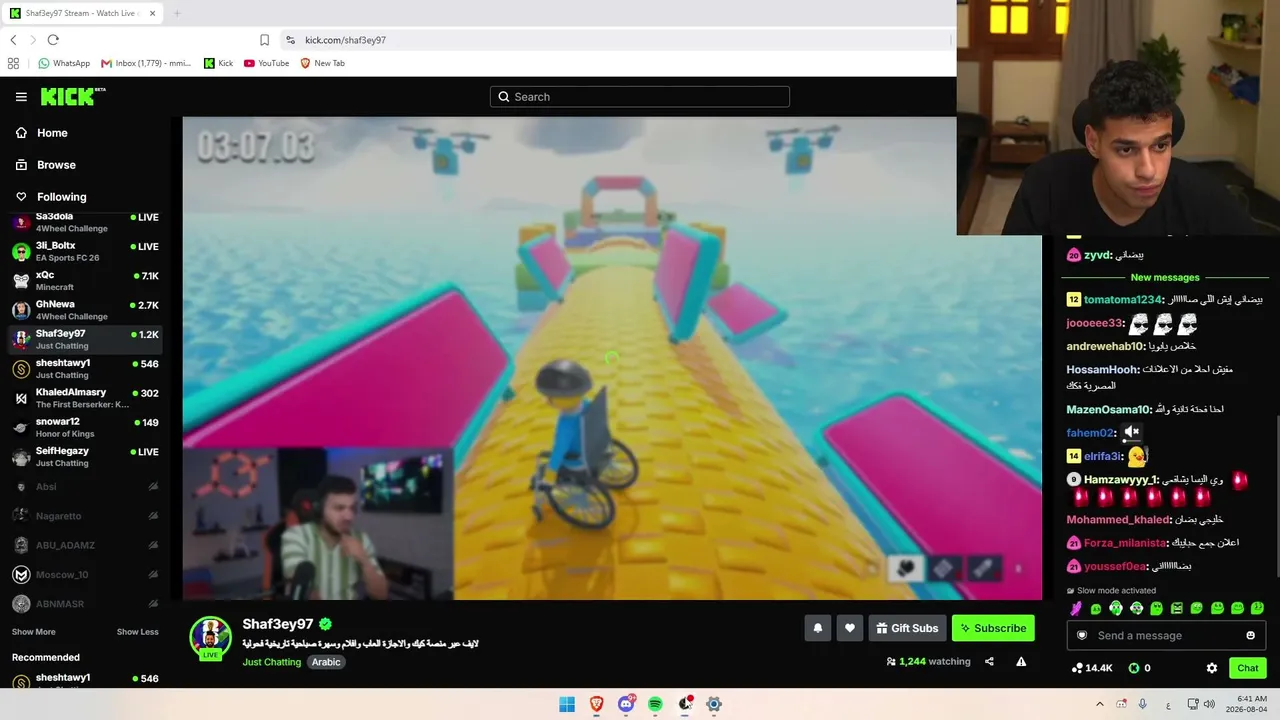Select the purple emote in quick emote bar
The image size is (1280, 720).
(x=1076, y=608)
